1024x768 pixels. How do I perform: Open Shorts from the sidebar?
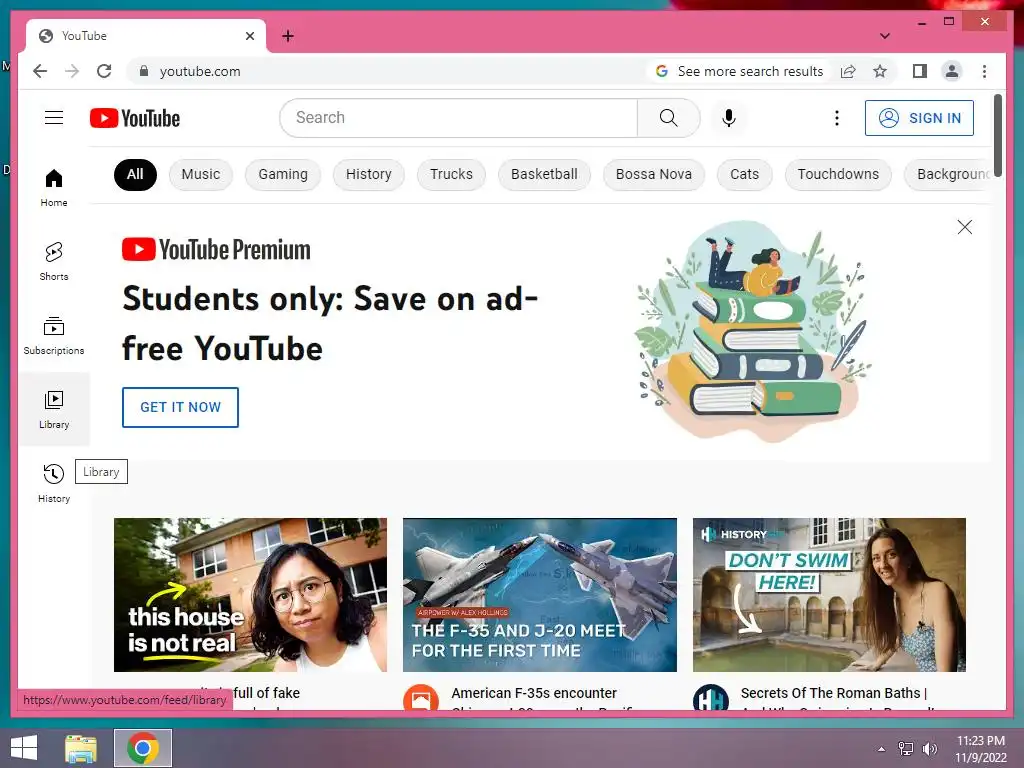tap(54, 261)
